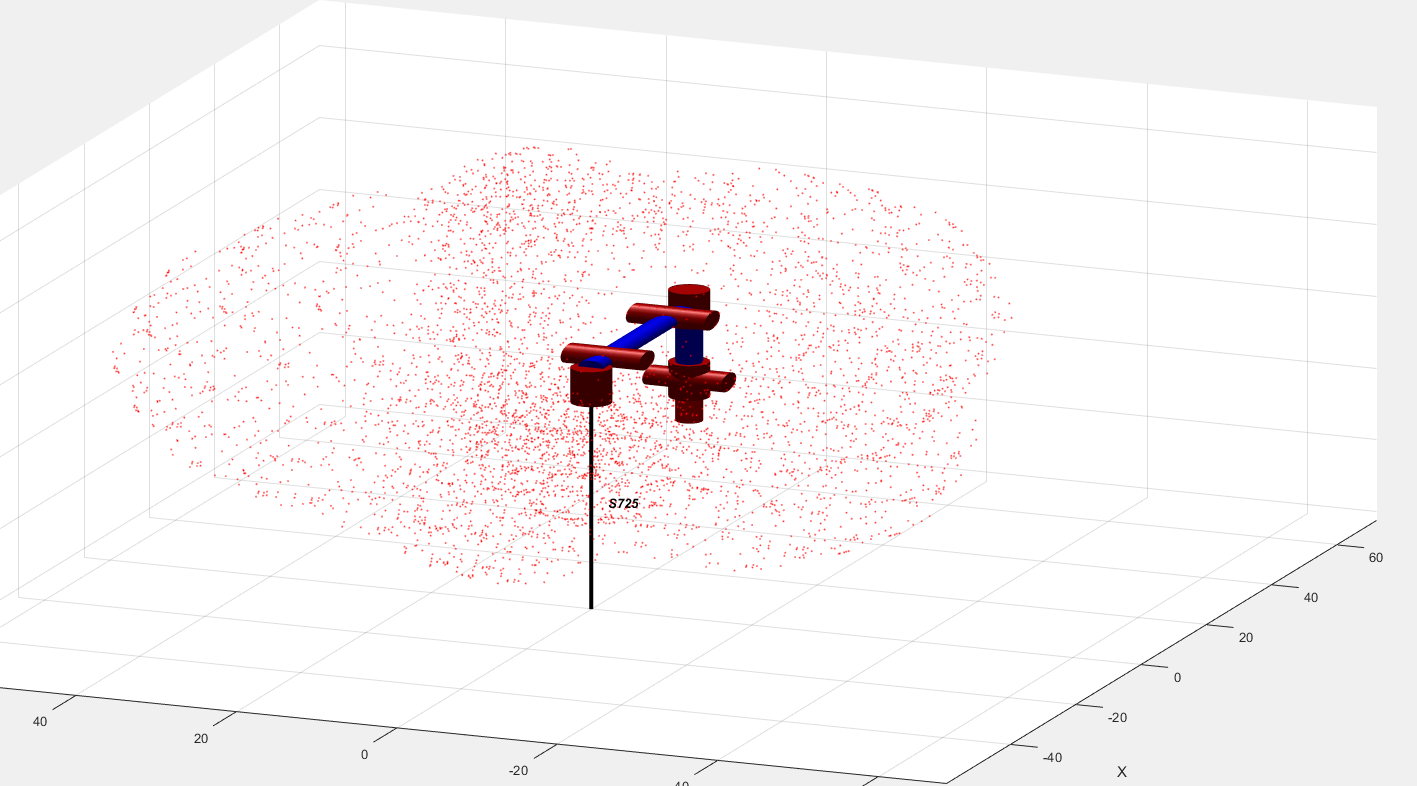Click tick label 20 on the X axis
The image size is (1417, 786).
coord(1246,638)
